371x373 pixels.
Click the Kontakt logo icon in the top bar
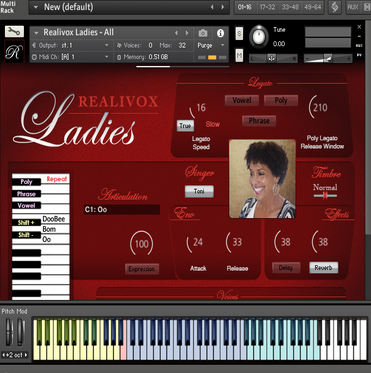coord(335,7)
